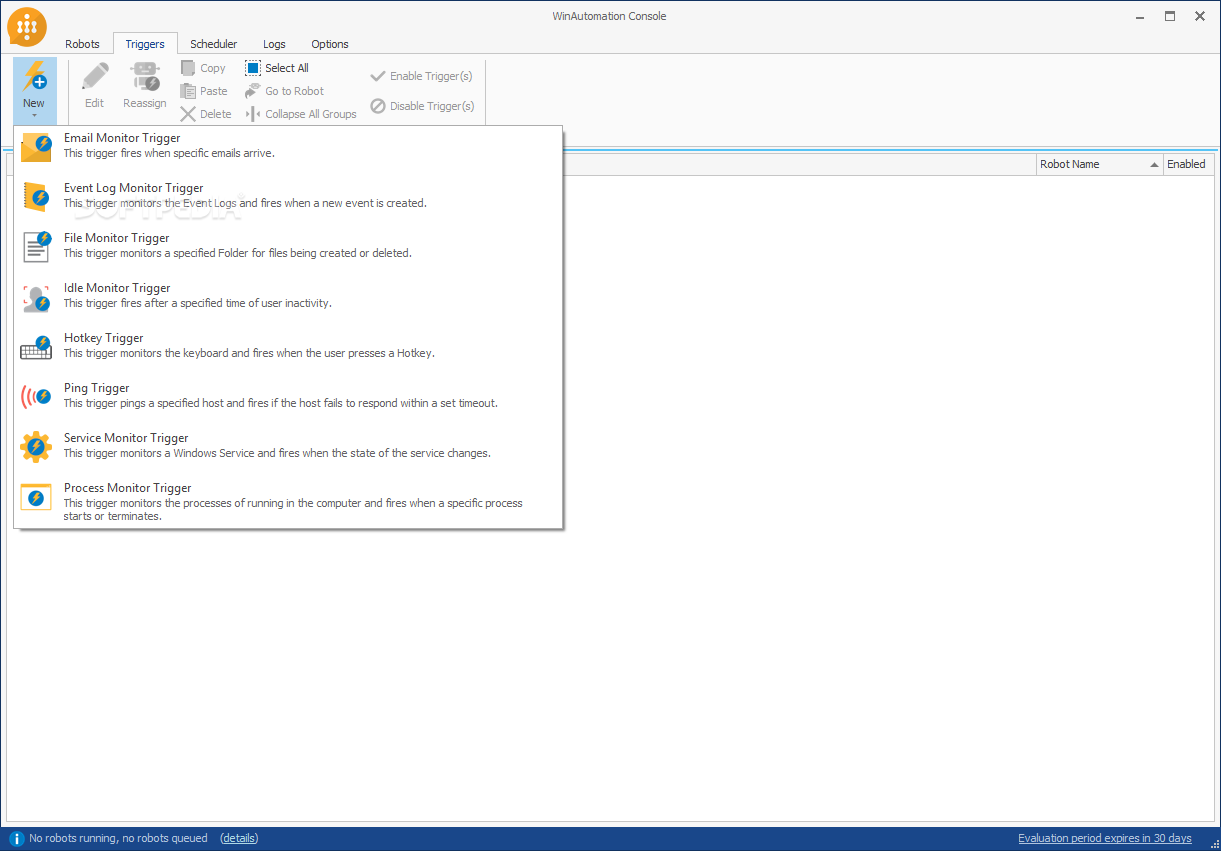
Task: Click the Enabled column header
Action: tap(1187, 164)
